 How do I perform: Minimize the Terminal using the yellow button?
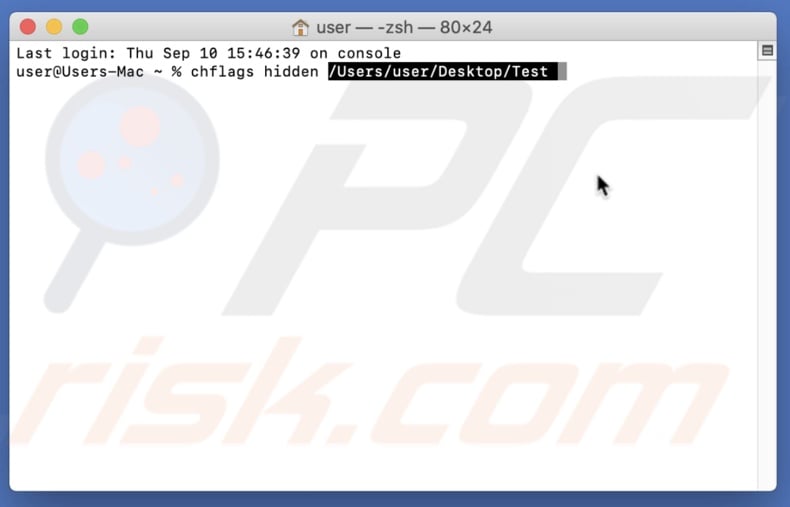[x=54, y=27]
